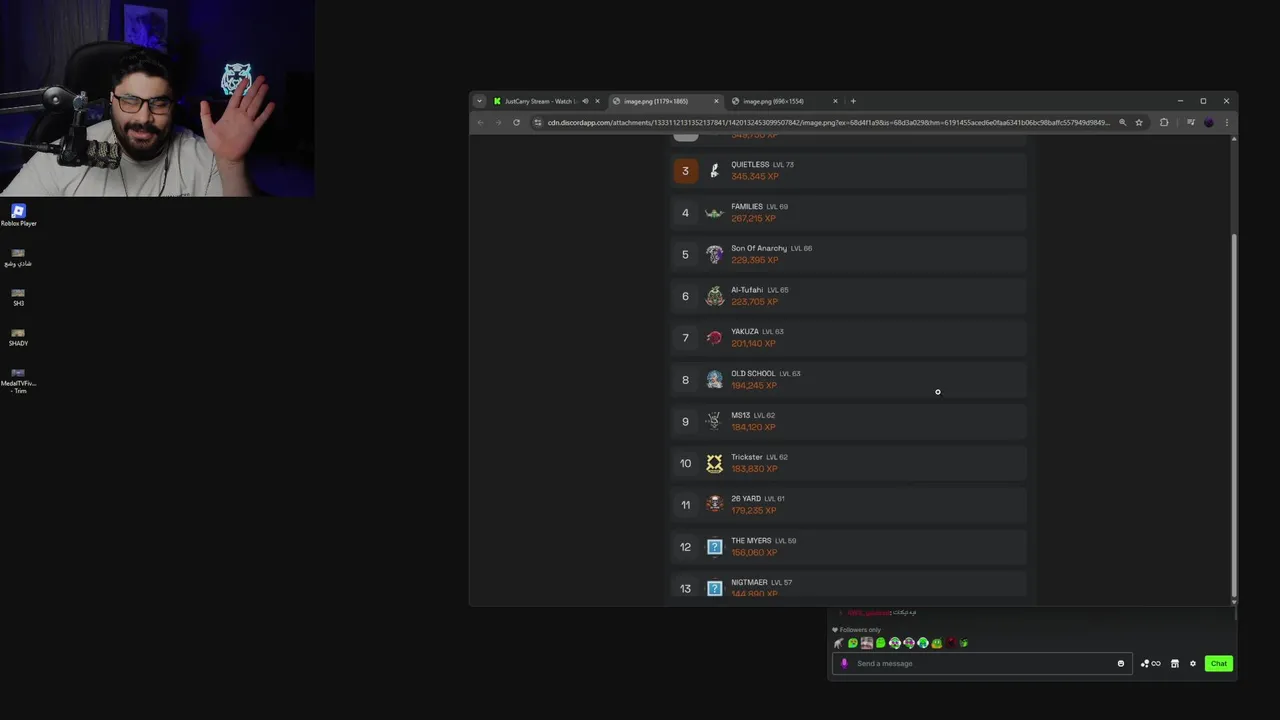Screen dimensions: 1280x720
Task: View site information icon in address bar
Action: click(538, 122)
